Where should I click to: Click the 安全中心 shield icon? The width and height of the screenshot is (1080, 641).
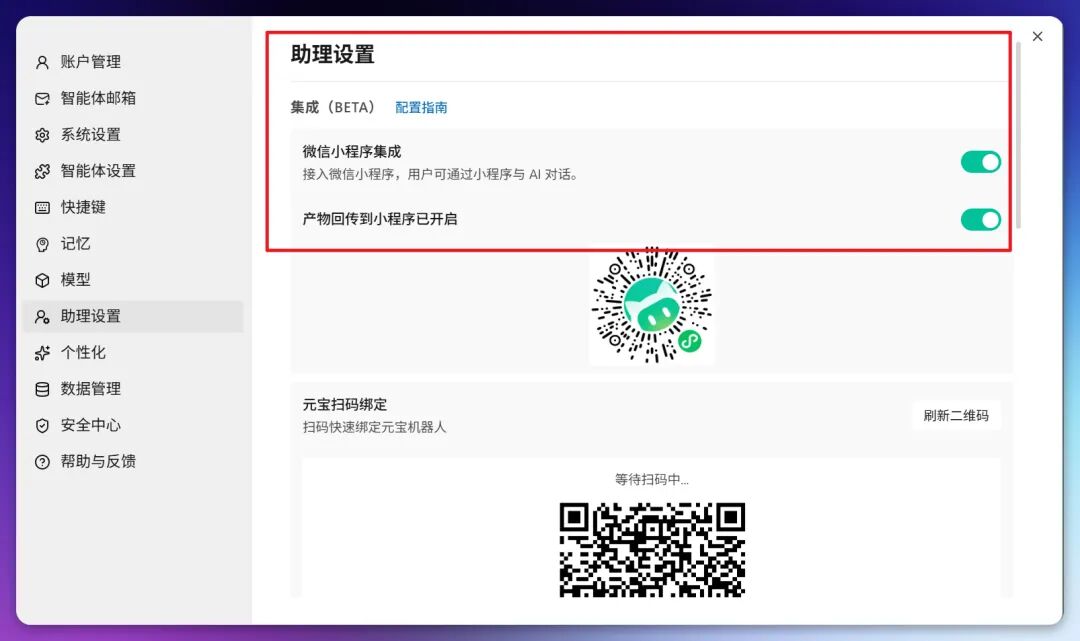42,425
